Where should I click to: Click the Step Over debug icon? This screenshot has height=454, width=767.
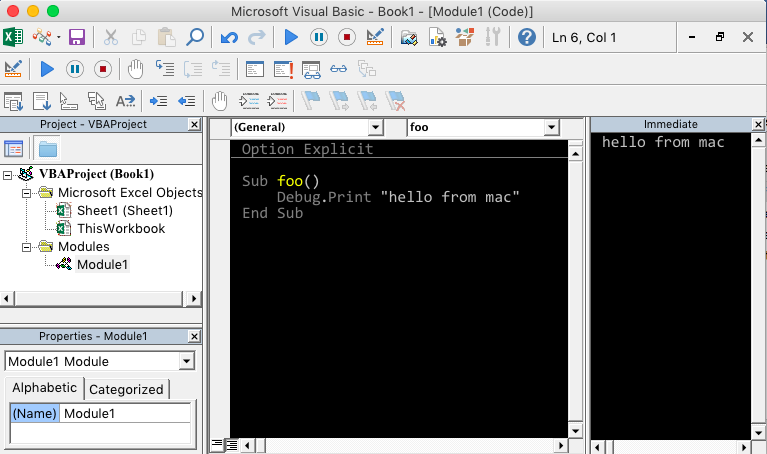point(193,69)
